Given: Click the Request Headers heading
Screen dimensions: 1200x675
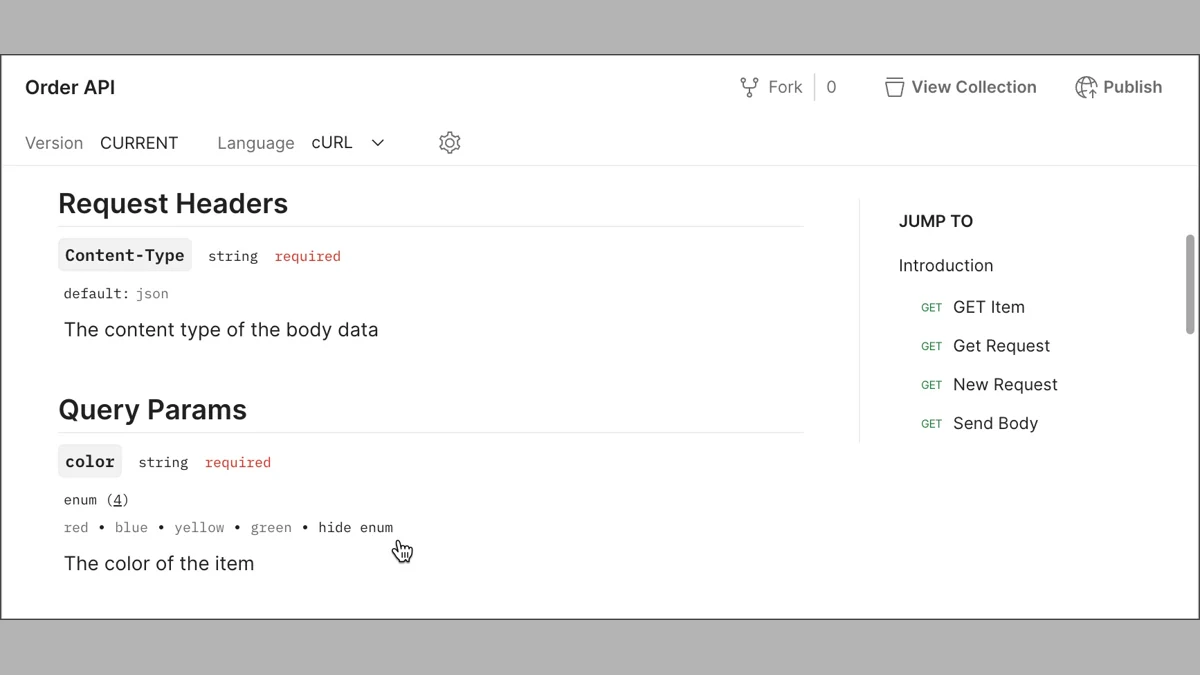Looking at the screenshot, I should coord(173,204).
